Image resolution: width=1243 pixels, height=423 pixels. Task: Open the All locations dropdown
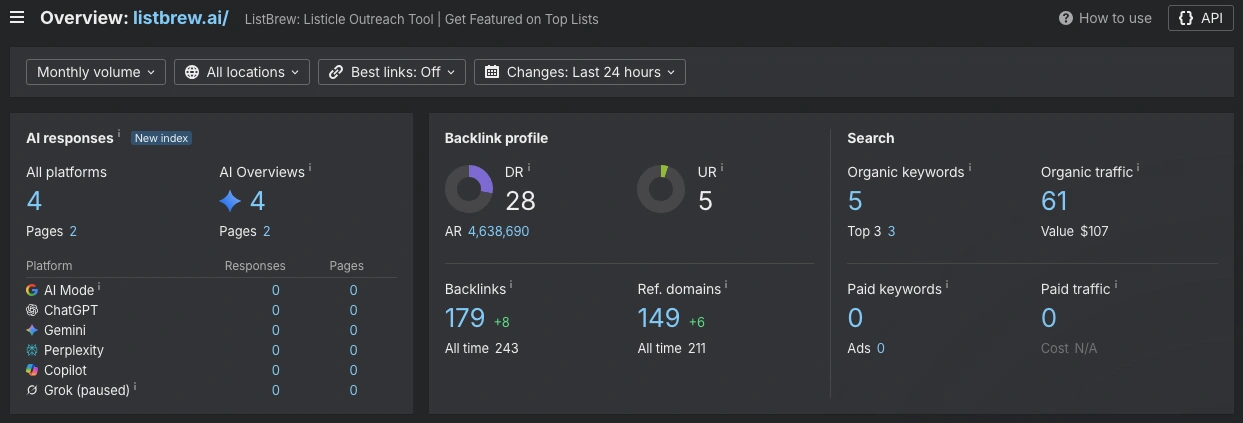242,72
